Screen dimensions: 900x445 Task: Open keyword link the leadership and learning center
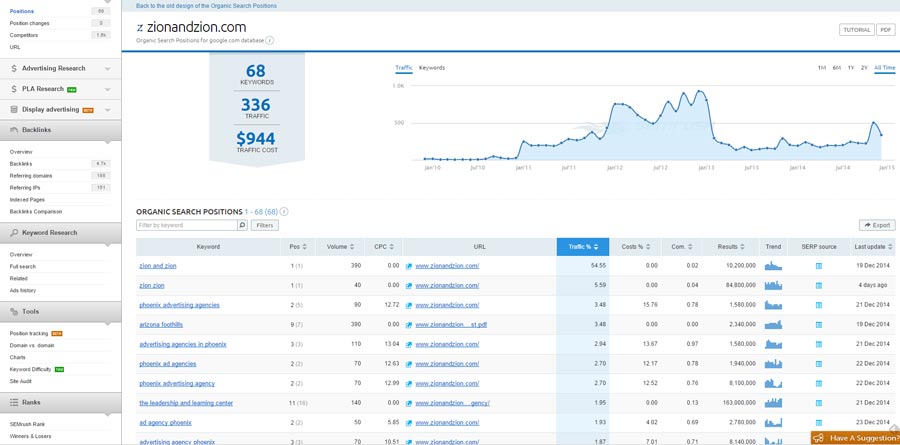[x=186, y=403]
